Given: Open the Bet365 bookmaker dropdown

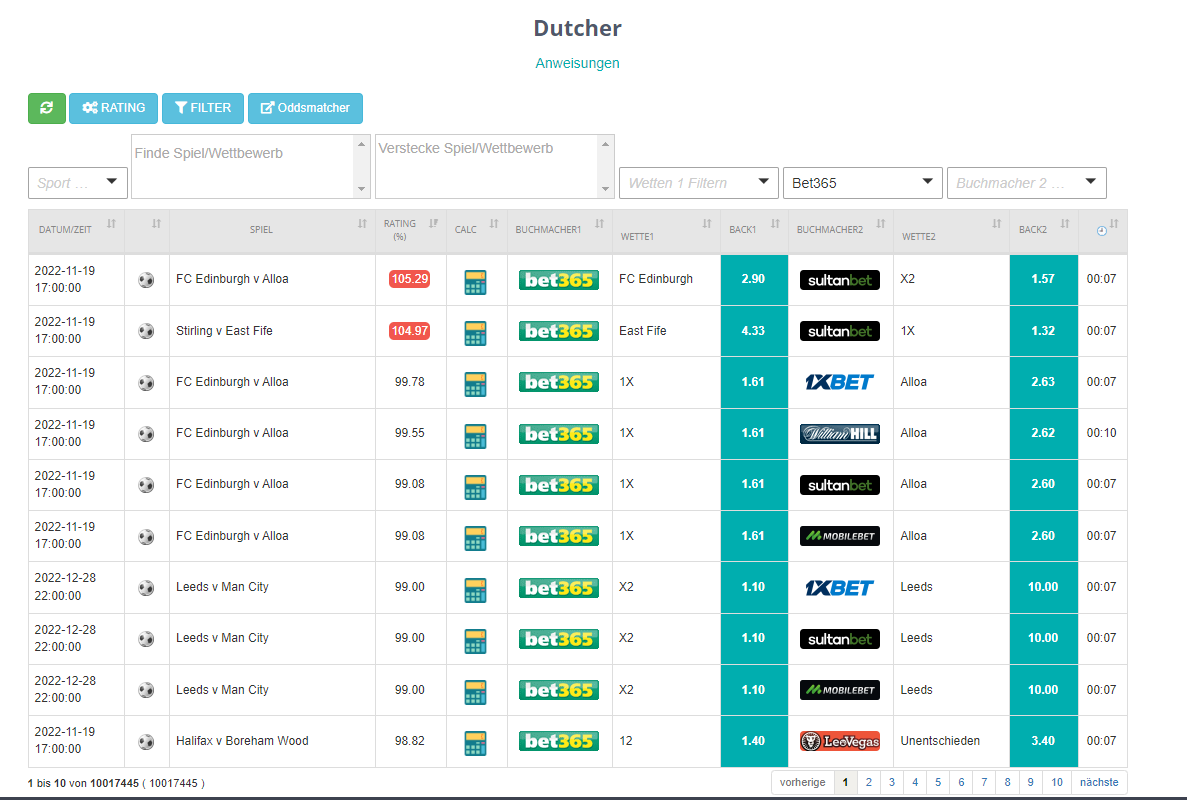Looking at the screenshot, I should [x=862, y=183].
